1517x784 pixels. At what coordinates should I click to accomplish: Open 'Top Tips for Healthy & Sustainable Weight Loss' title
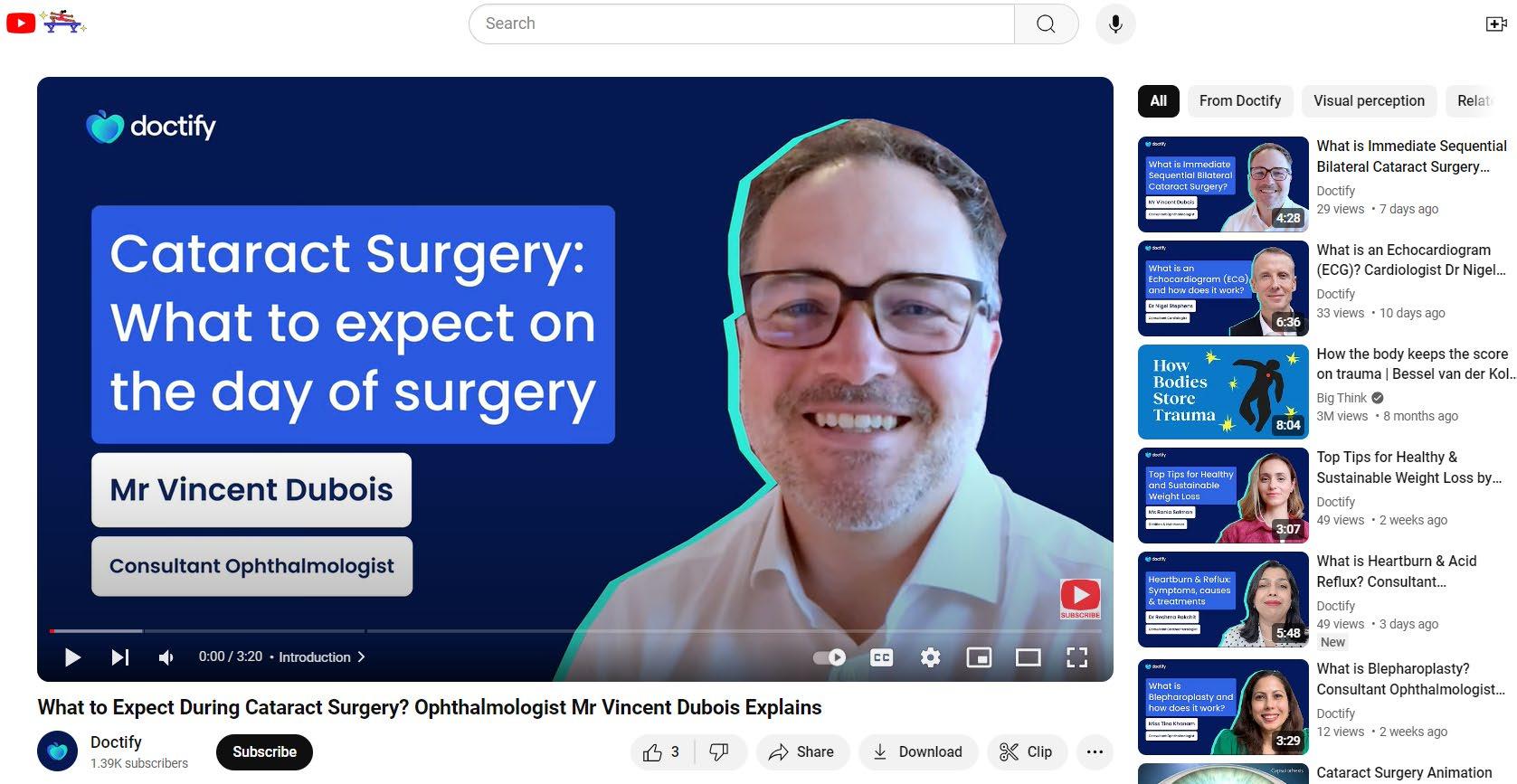point(1409,468)
